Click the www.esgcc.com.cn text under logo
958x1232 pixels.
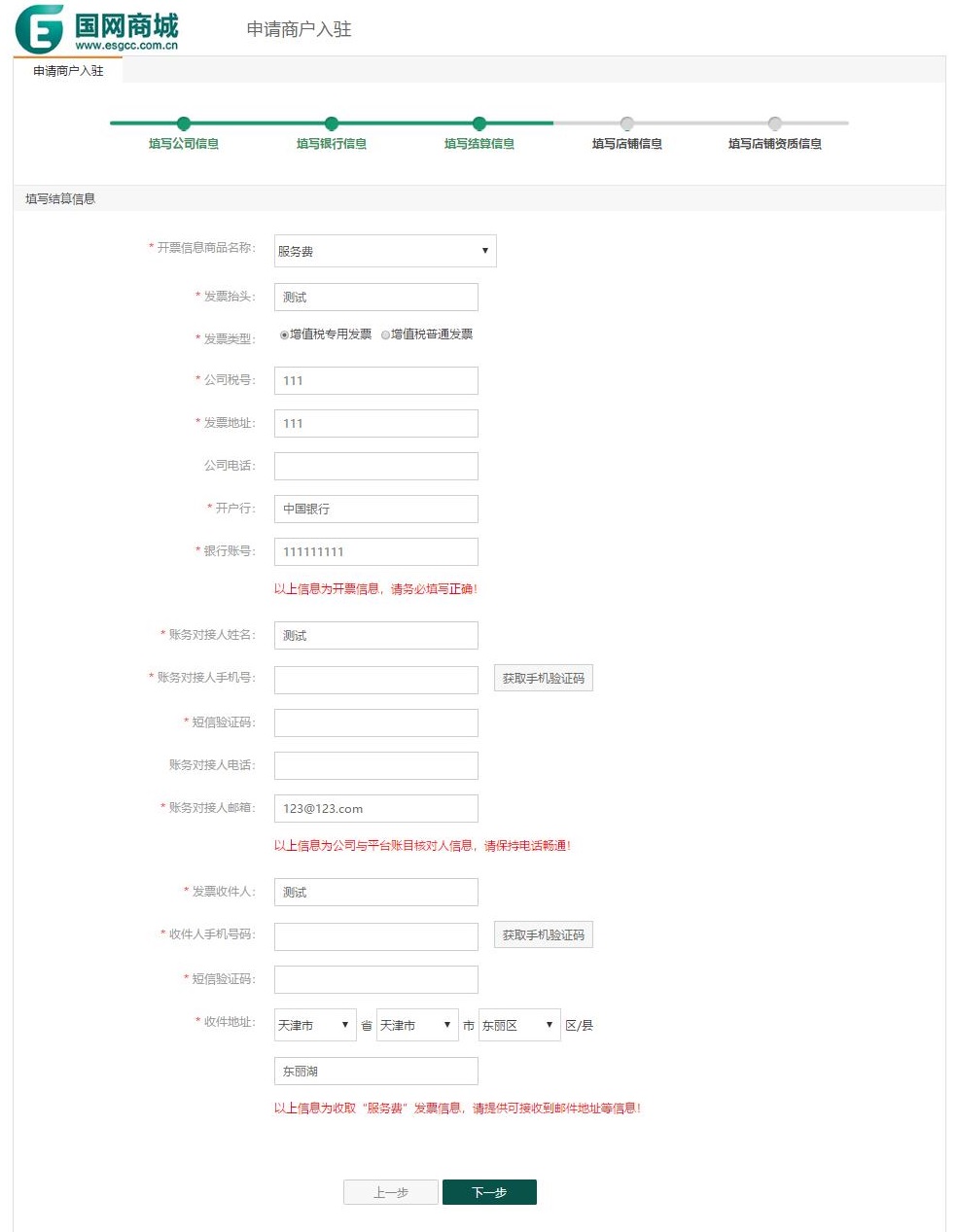coord(126,45)
